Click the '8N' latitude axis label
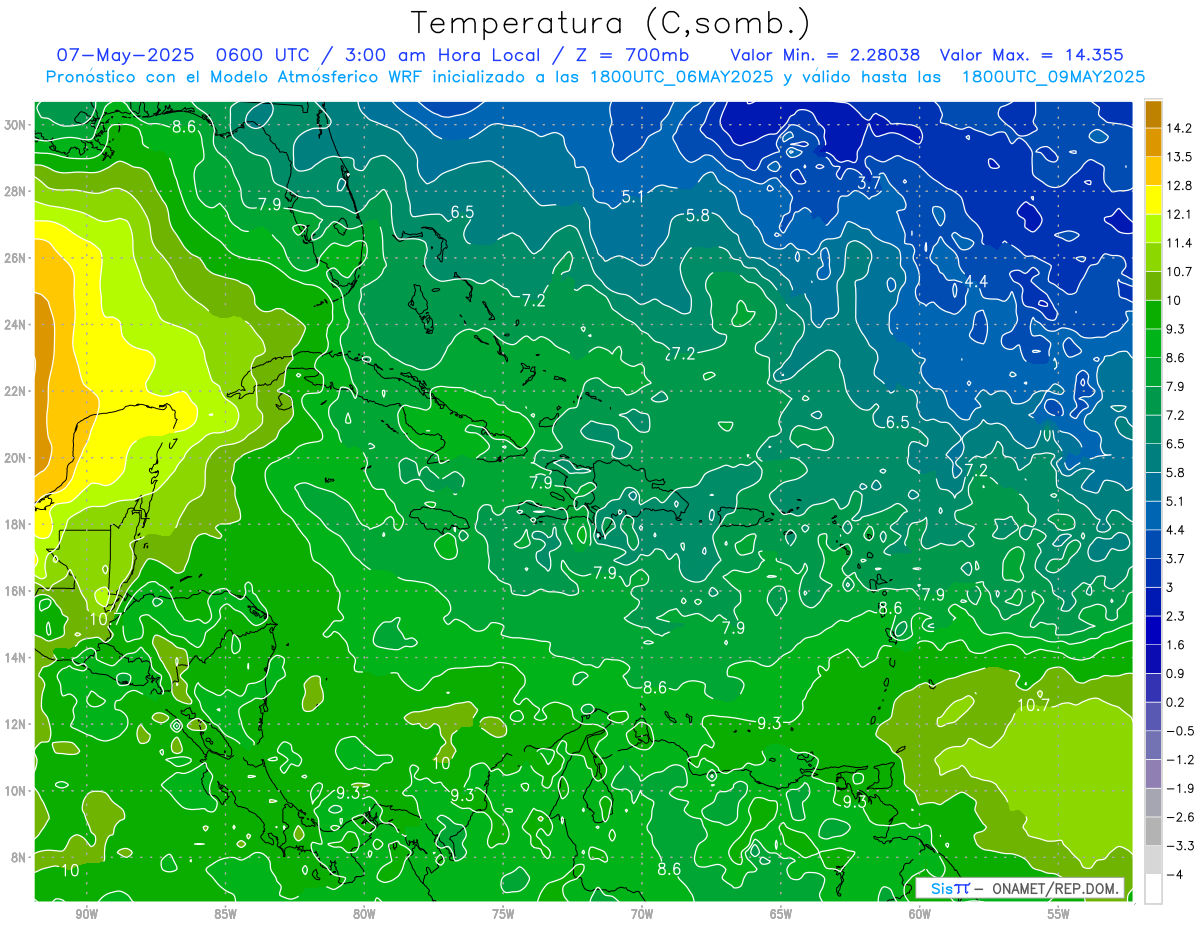Image resolution: width=1200 pixels, height=927 pixels. click(20, 857)
